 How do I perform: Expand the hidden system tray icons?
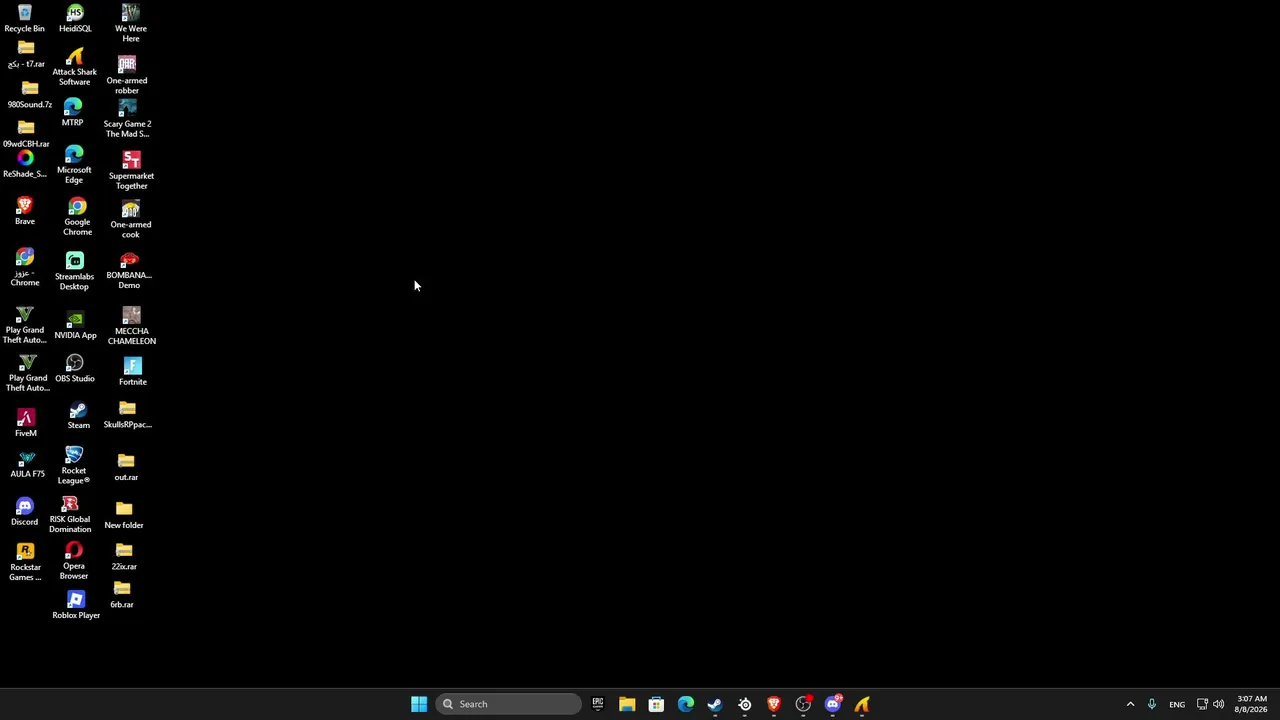(1130, 704)
